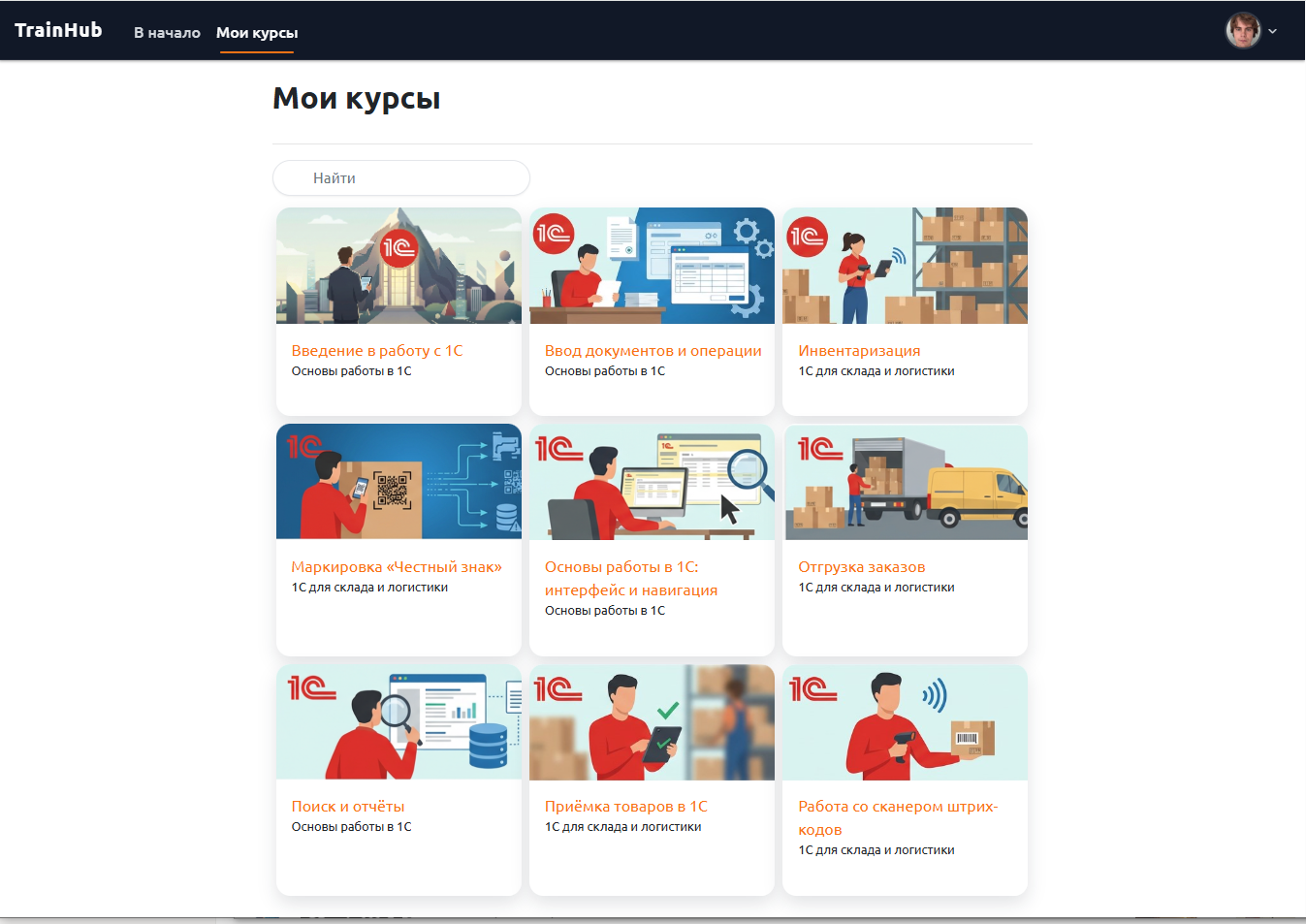The image size is (1306, 924).
Task: Open «Работа со сканером штрих-кодов» course
Action: pos(897,817)
